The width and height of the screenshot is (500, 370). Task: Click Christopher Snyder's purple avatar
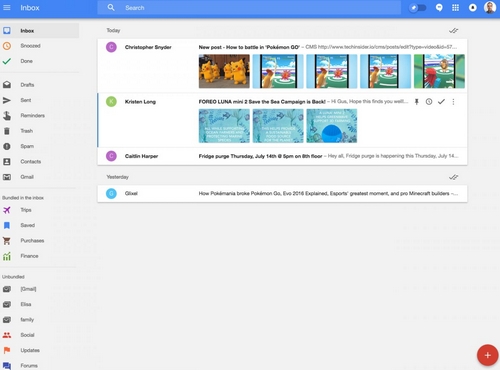coord(111,47)
